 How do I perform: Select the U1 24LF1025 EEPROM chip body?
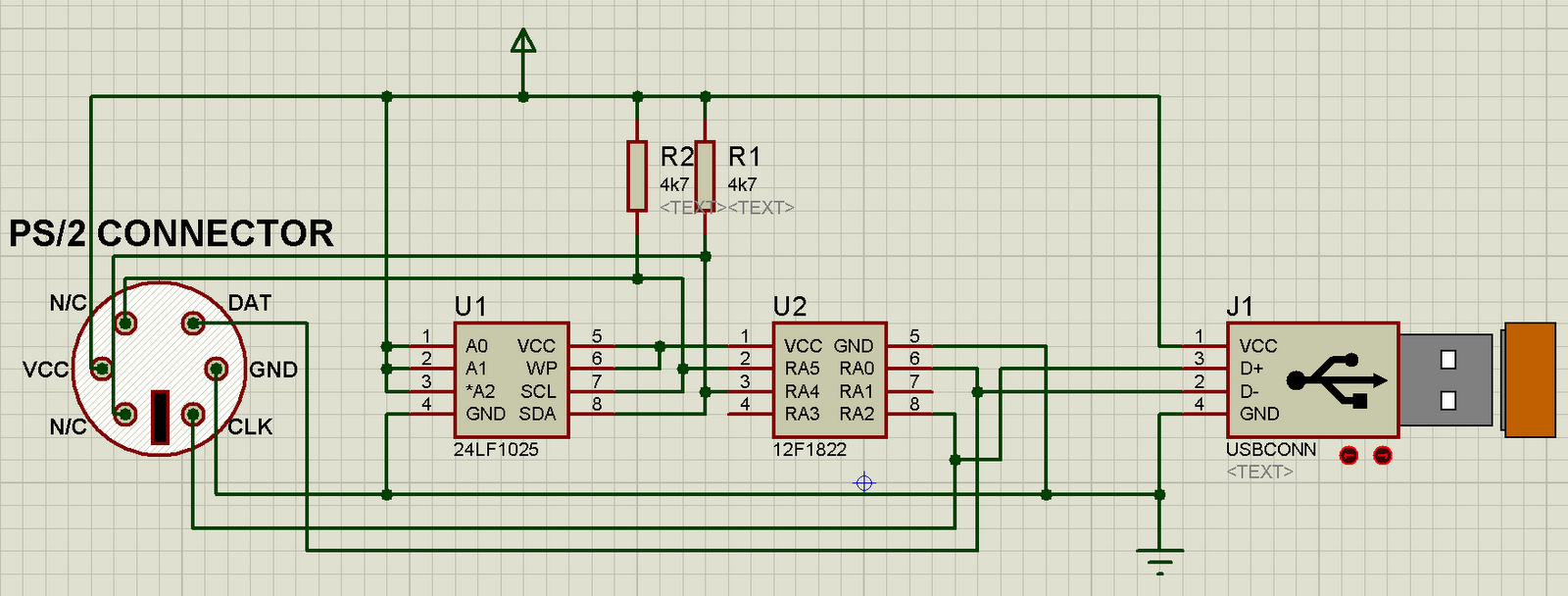(x=512, y=380)
